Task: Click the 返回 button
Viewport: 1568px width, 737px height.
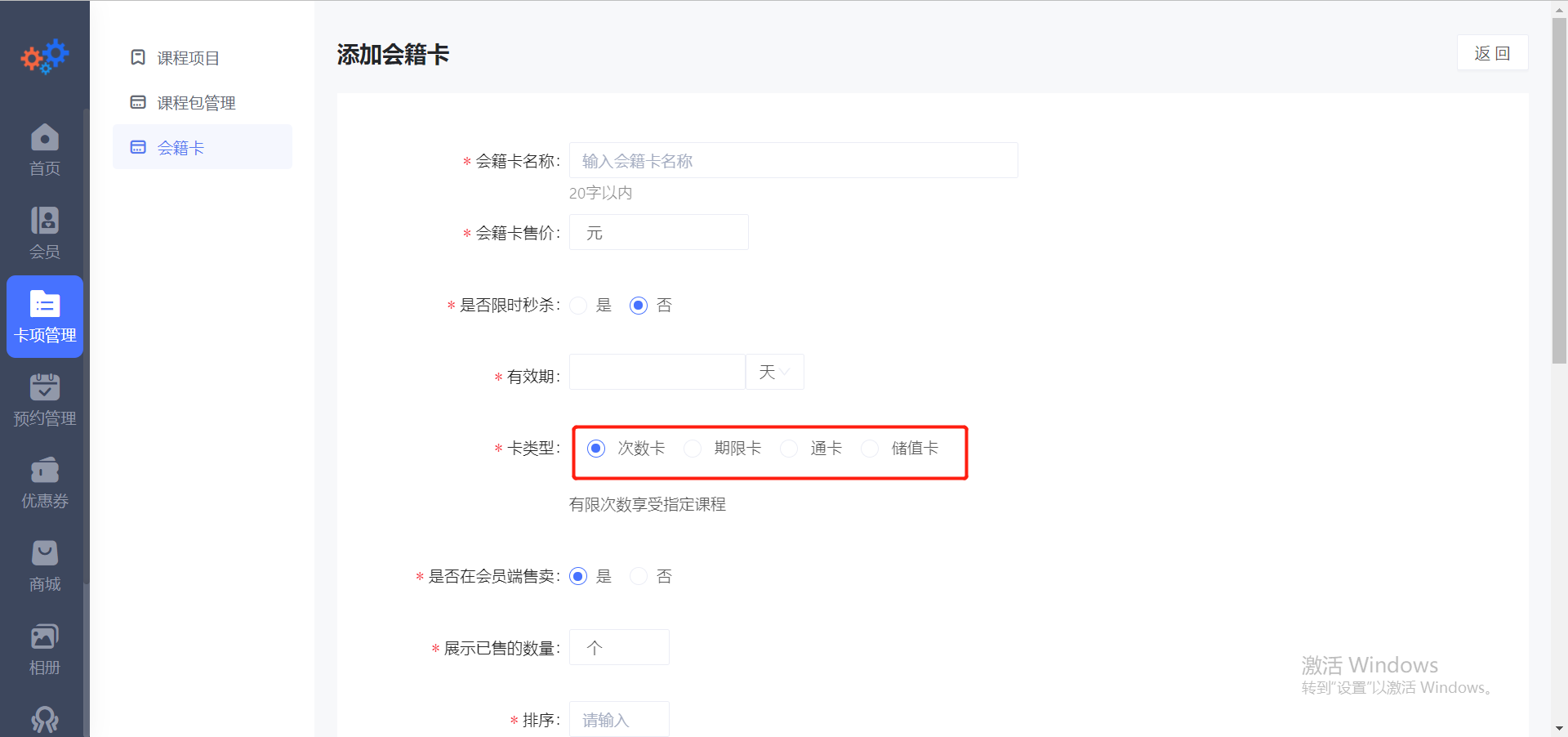Action: coord(1492,53)
